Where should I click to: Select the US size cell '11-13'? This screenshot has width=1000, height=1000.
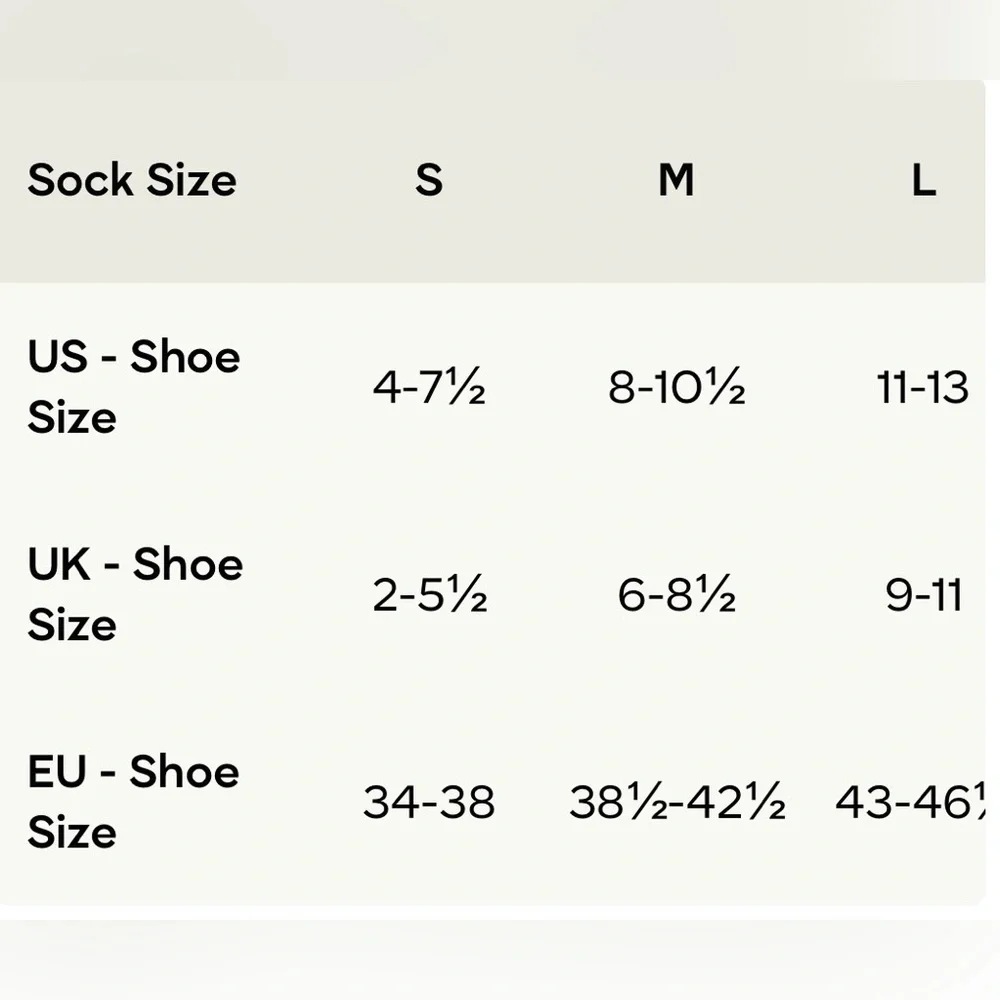click(x=922, y=388)
